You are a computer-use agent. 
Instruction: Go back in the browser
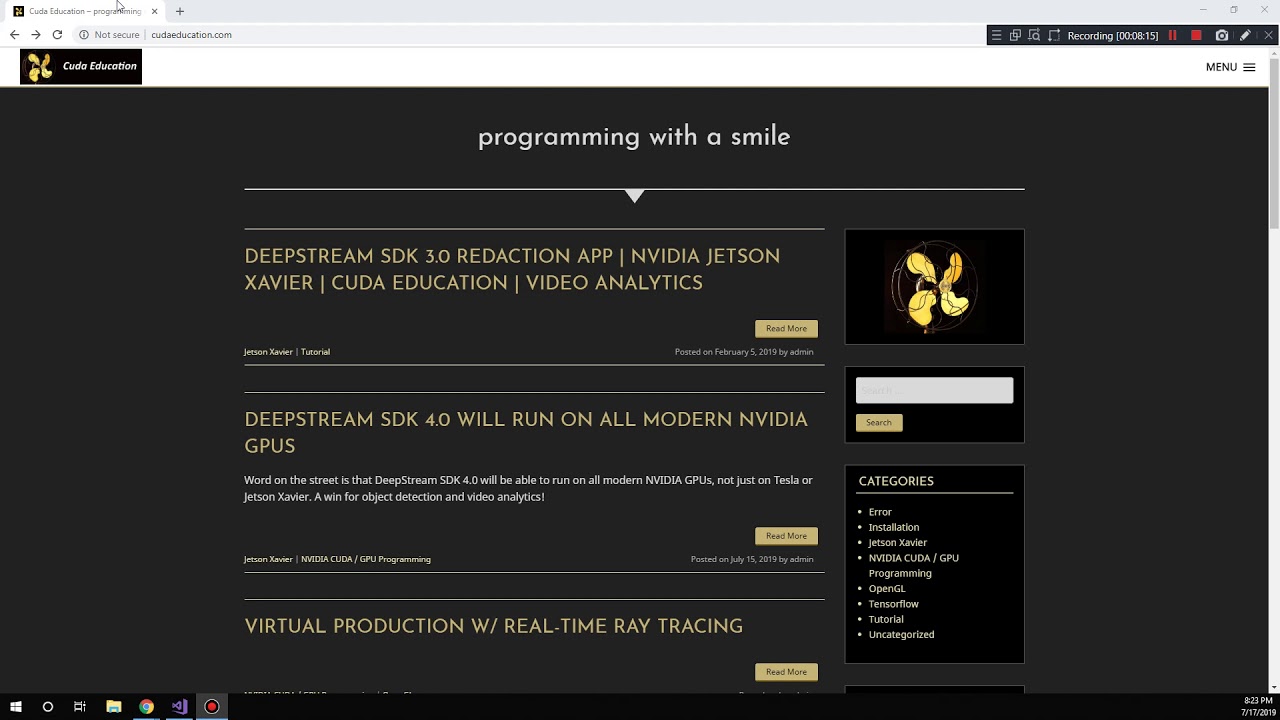point(14,35)
